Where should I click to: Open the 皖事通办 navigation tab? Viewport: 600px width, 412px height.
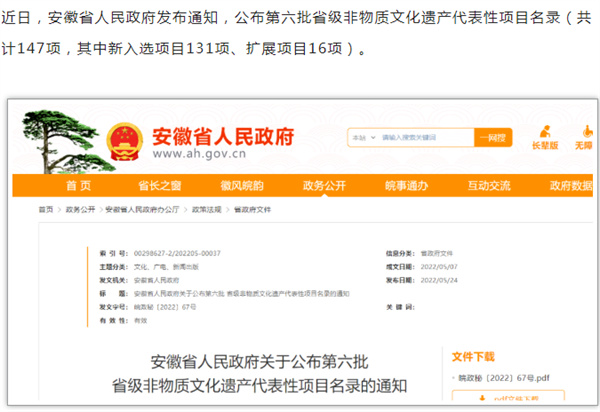406,186
